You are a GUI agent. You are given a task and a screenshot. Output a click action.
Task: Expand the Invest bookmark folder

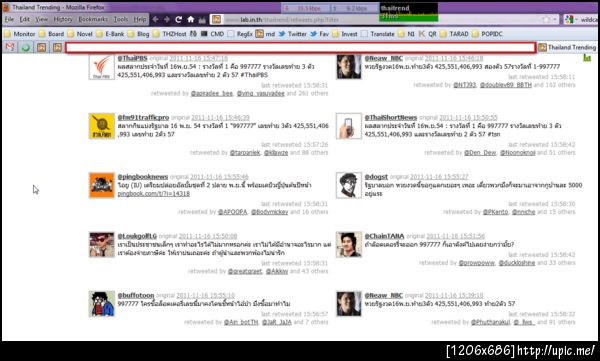point(345,34)
